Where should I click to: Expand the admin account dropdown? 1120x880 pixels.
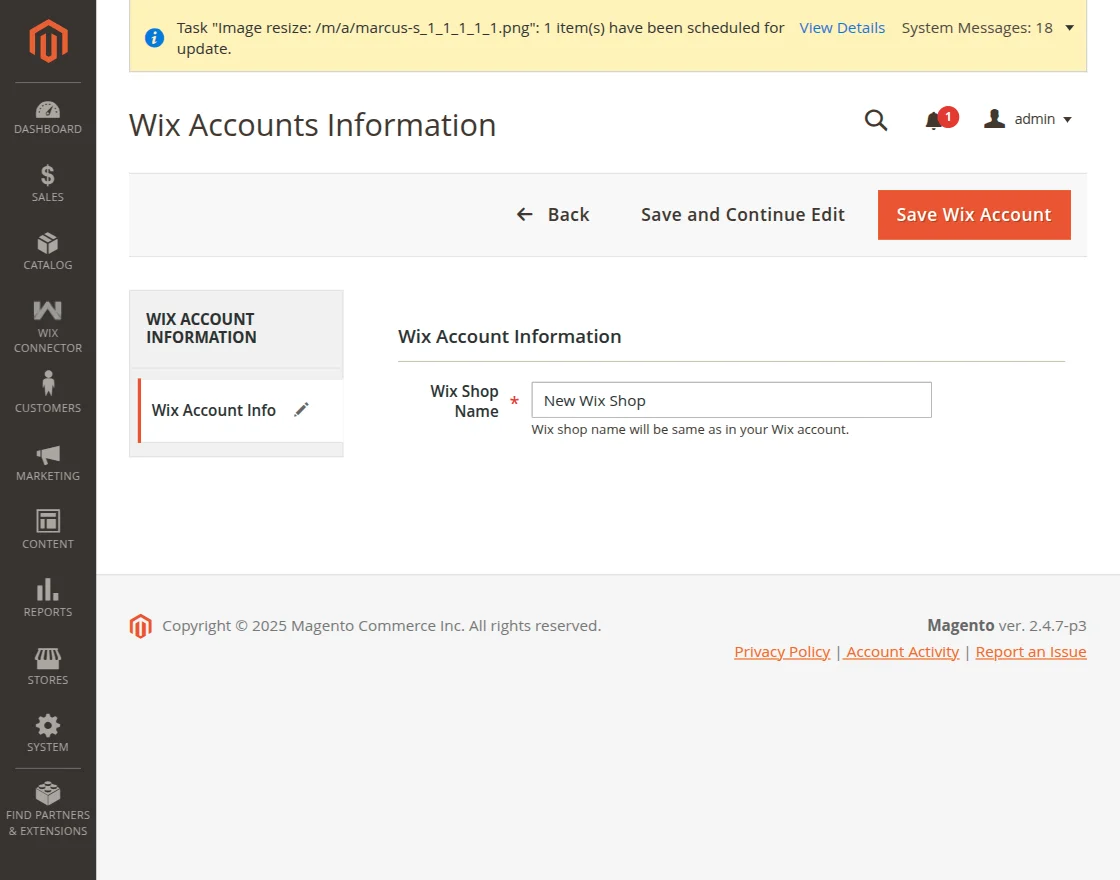(x=1028, y=119)
